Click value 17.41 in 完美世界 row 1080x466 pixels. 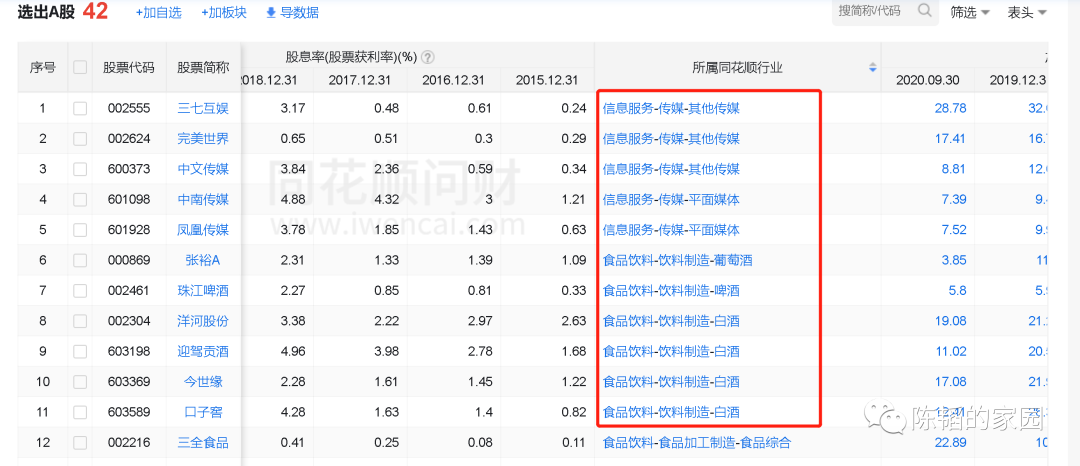point(953,138)
